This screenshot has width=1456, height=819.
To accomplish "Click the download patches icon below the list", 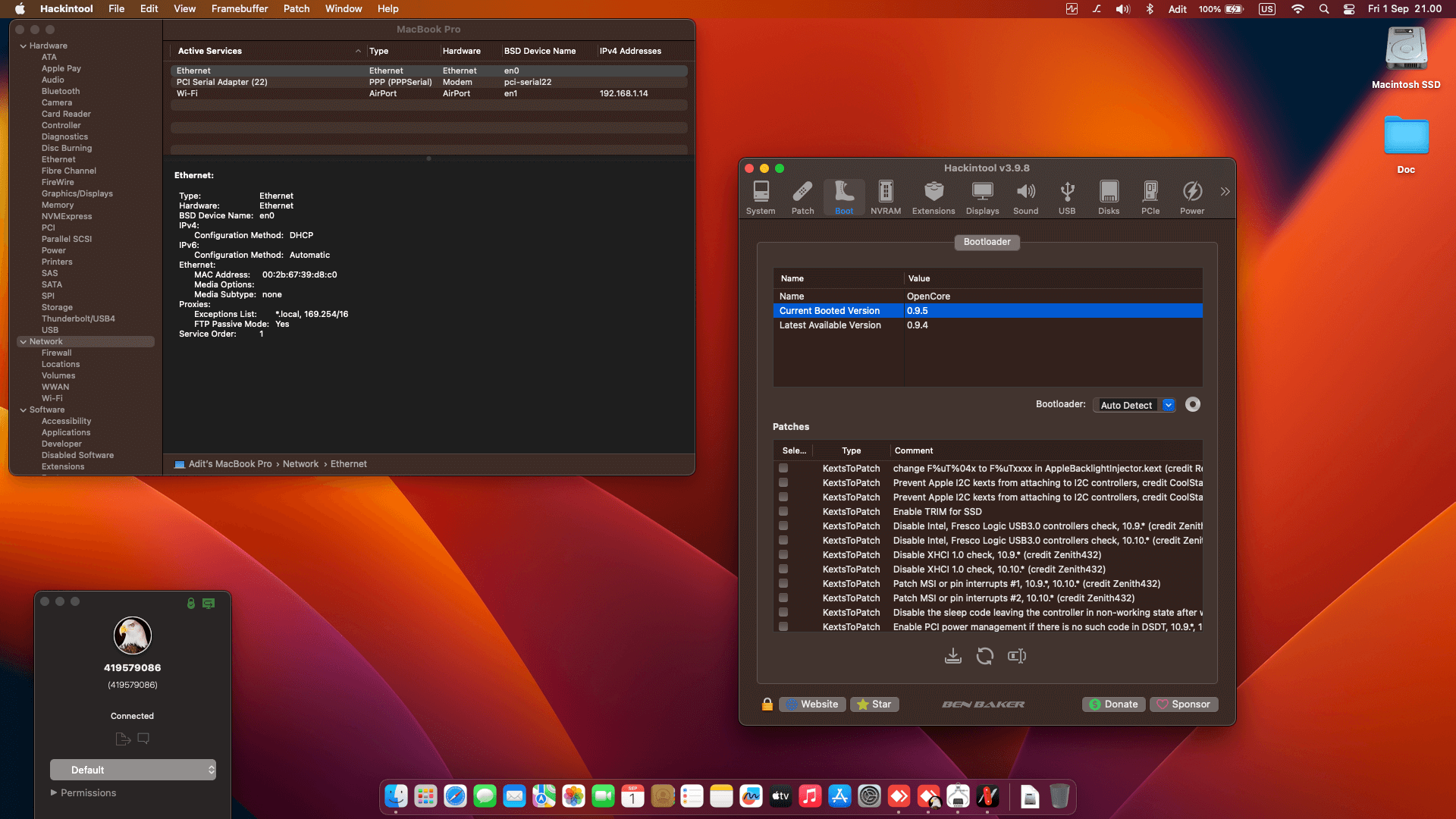I will click(x=953, y=655).
